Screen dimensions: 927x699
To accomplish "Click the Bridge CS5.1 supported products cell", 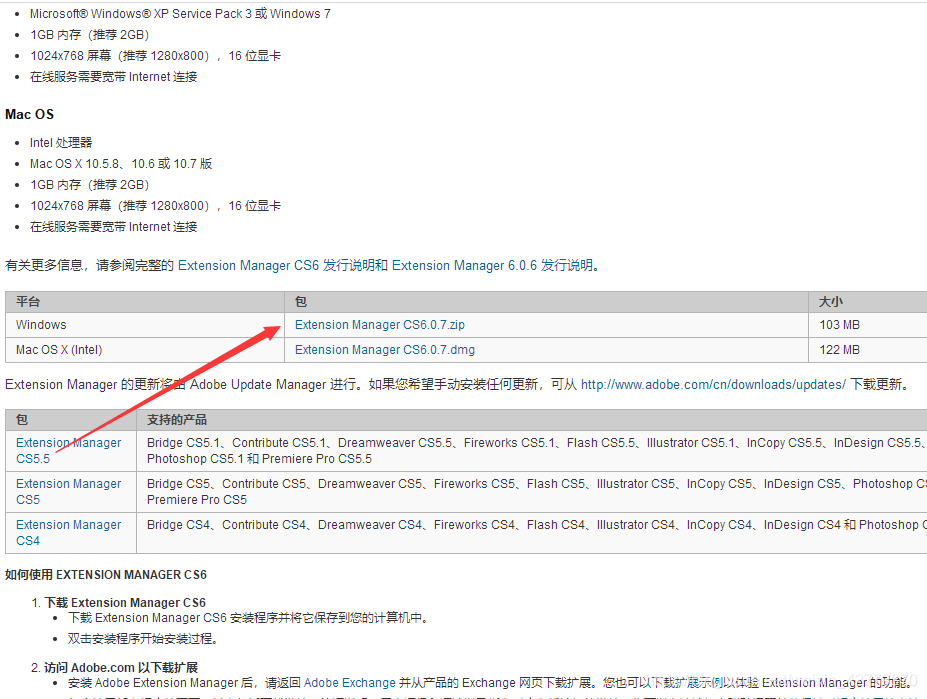I will [x=531, y=451].
